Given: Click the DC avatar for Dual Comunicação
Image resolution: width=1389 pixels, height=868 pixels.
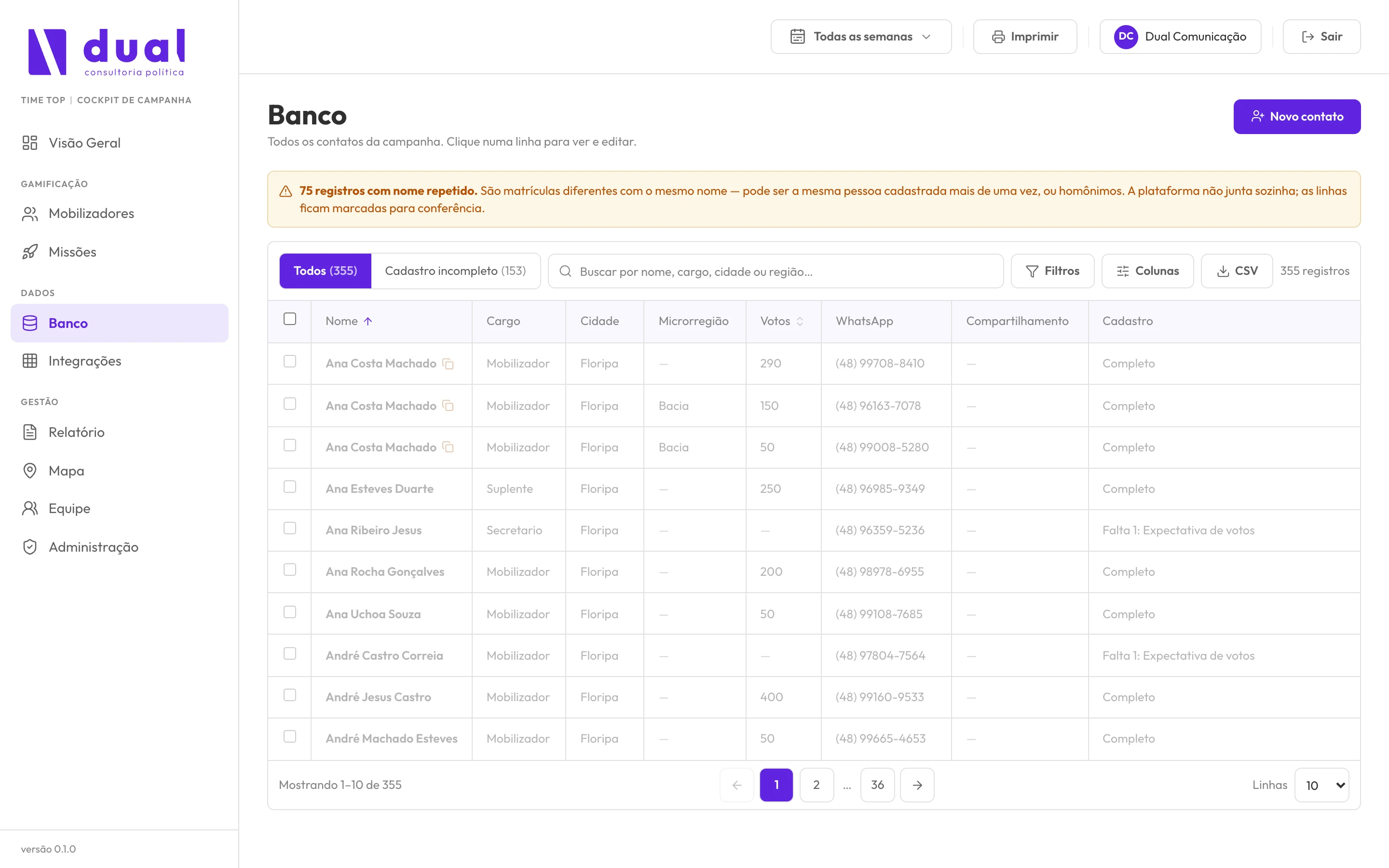Looking at the screenshot, I should click(1126, 37).
